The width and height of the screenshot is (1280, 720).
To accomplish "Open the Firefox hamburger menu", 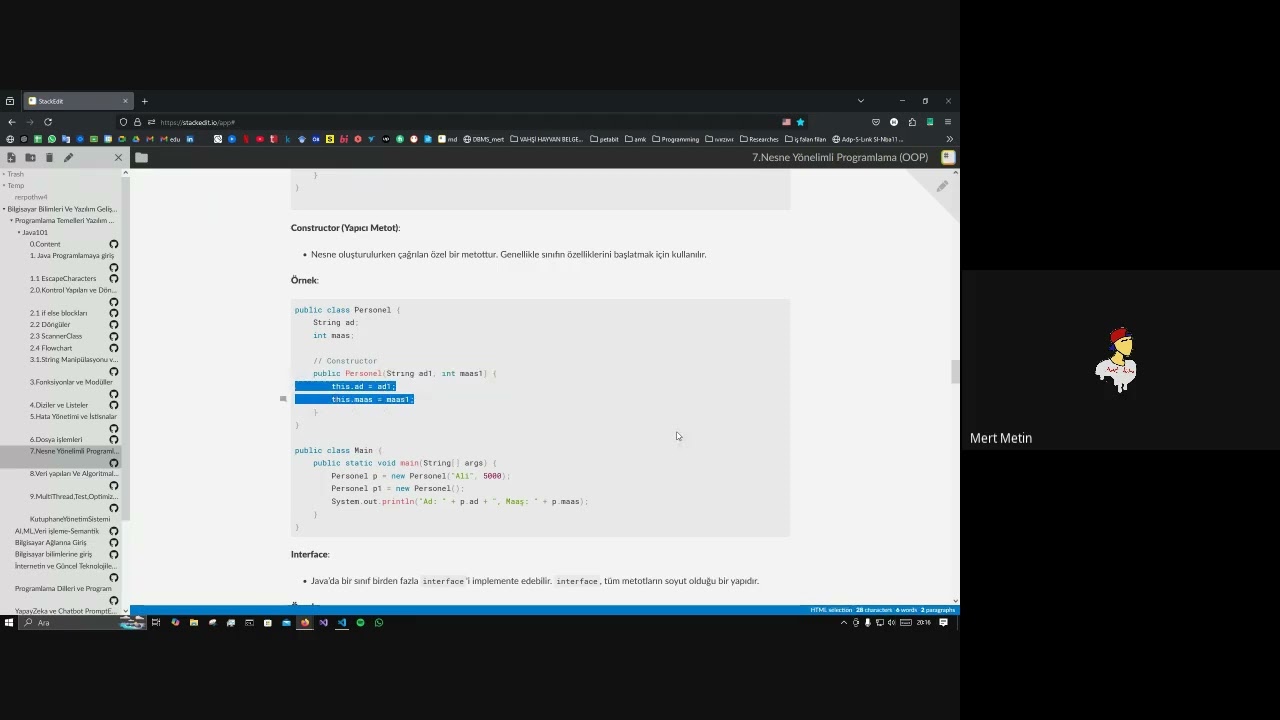I will pyautogui.click(x=948, y=122).
